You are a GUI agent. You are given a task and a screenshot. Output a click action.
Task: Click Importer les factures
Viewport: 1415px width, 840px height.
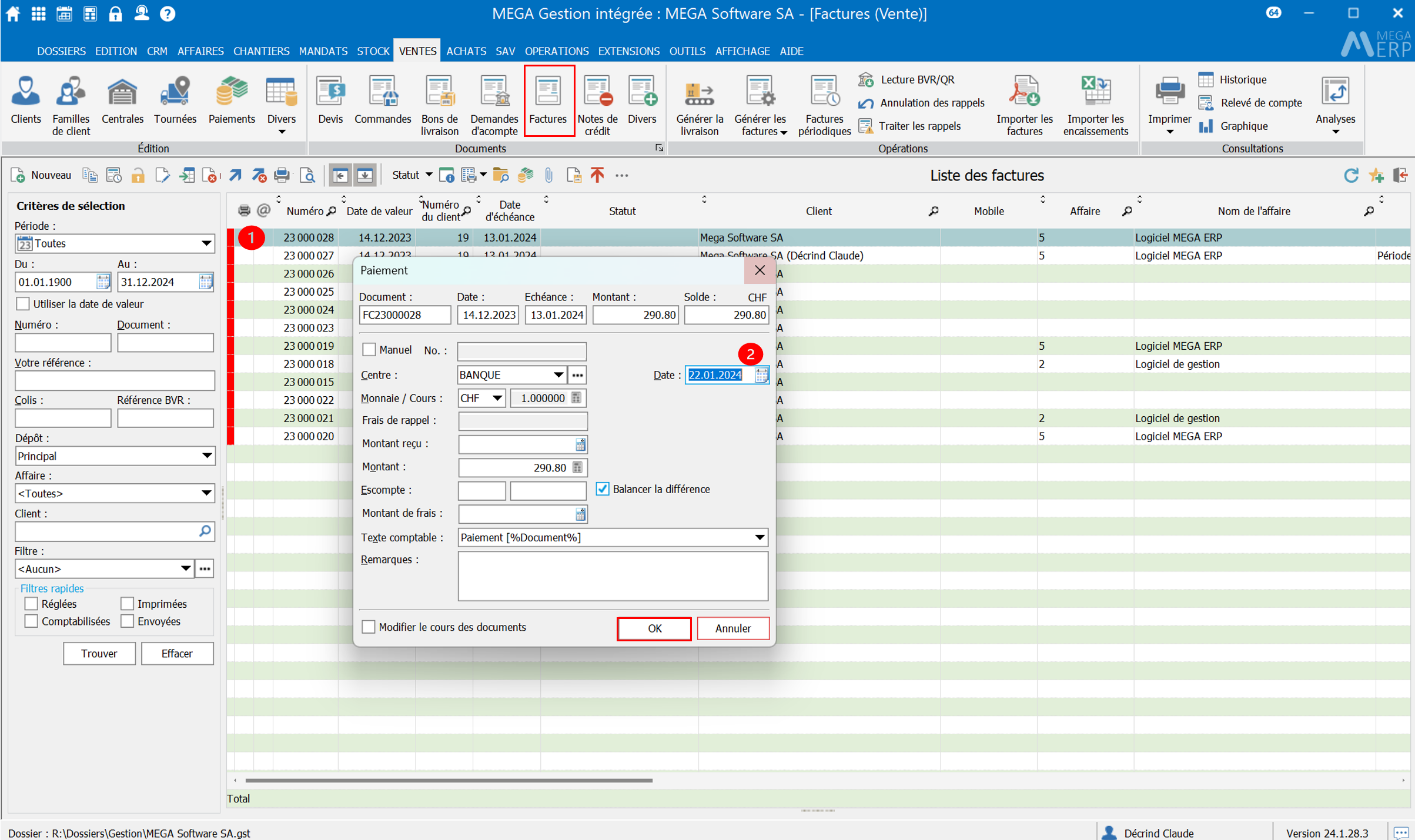click(x=1025, y=106)
